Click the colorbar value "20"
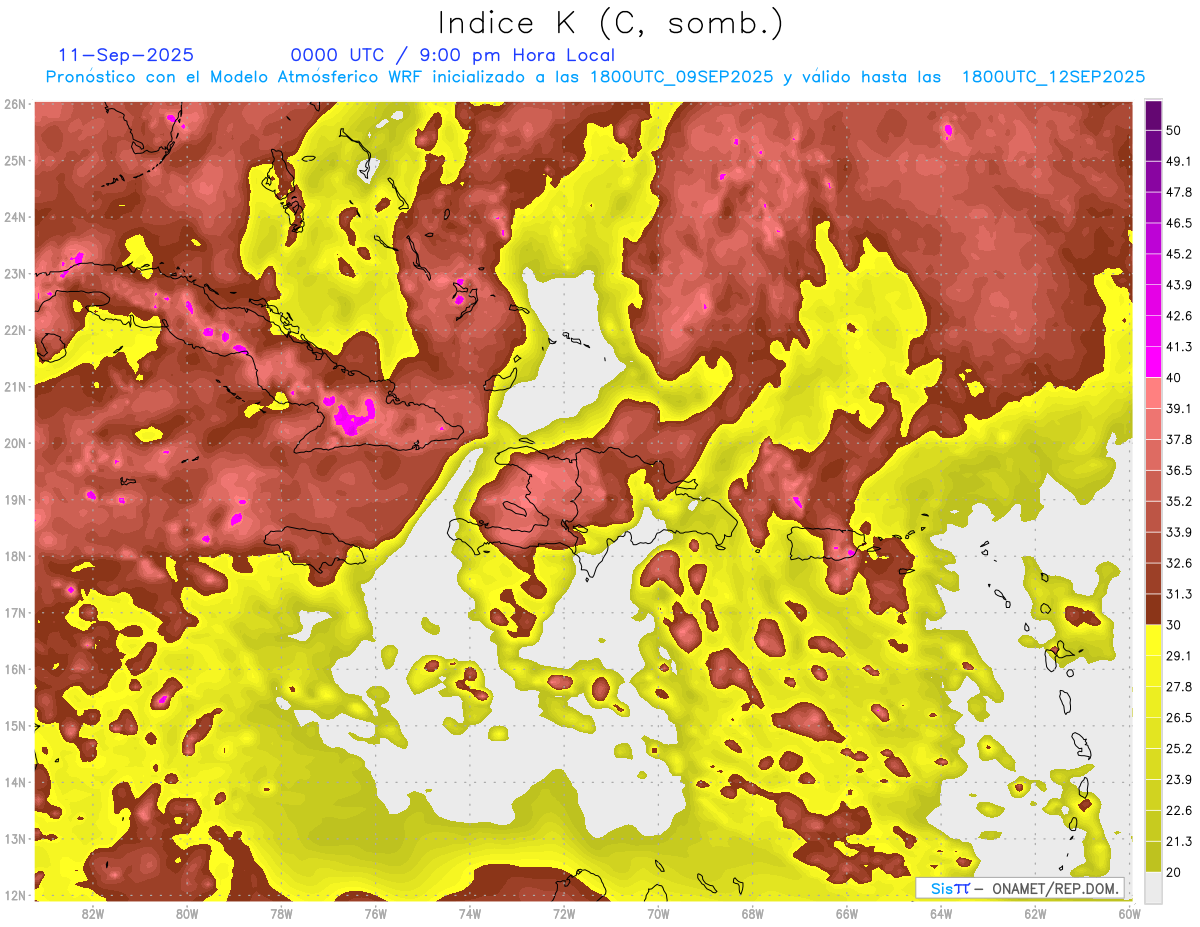 point(1173,872)
